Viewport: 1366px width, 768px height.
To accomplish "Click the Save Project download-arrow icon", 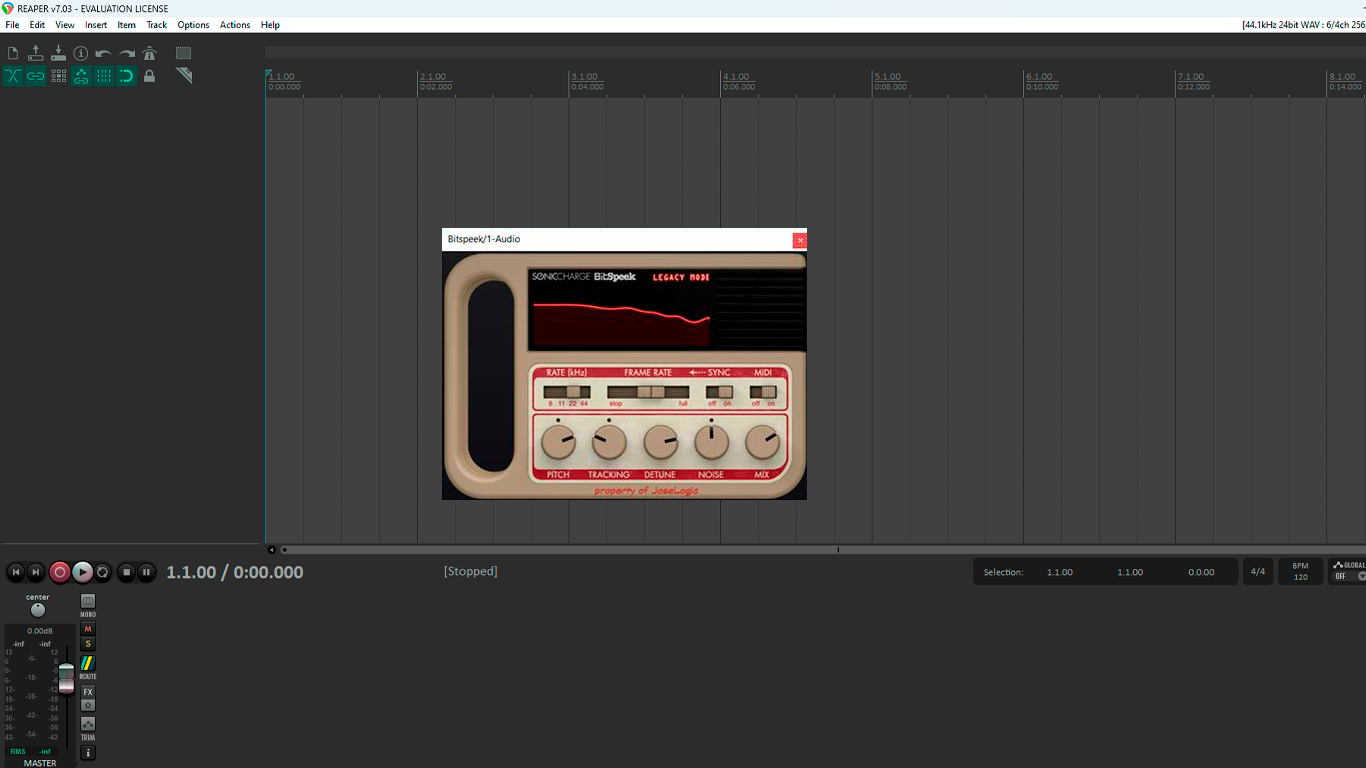I will coord(58,53).
